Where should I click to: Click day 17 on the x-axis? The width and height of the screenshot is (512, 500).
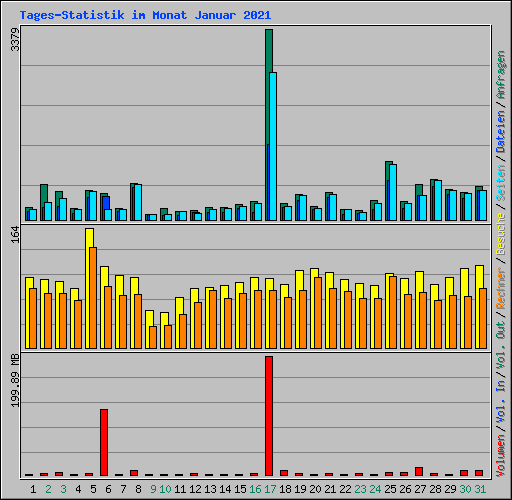(x=270, y=489)
